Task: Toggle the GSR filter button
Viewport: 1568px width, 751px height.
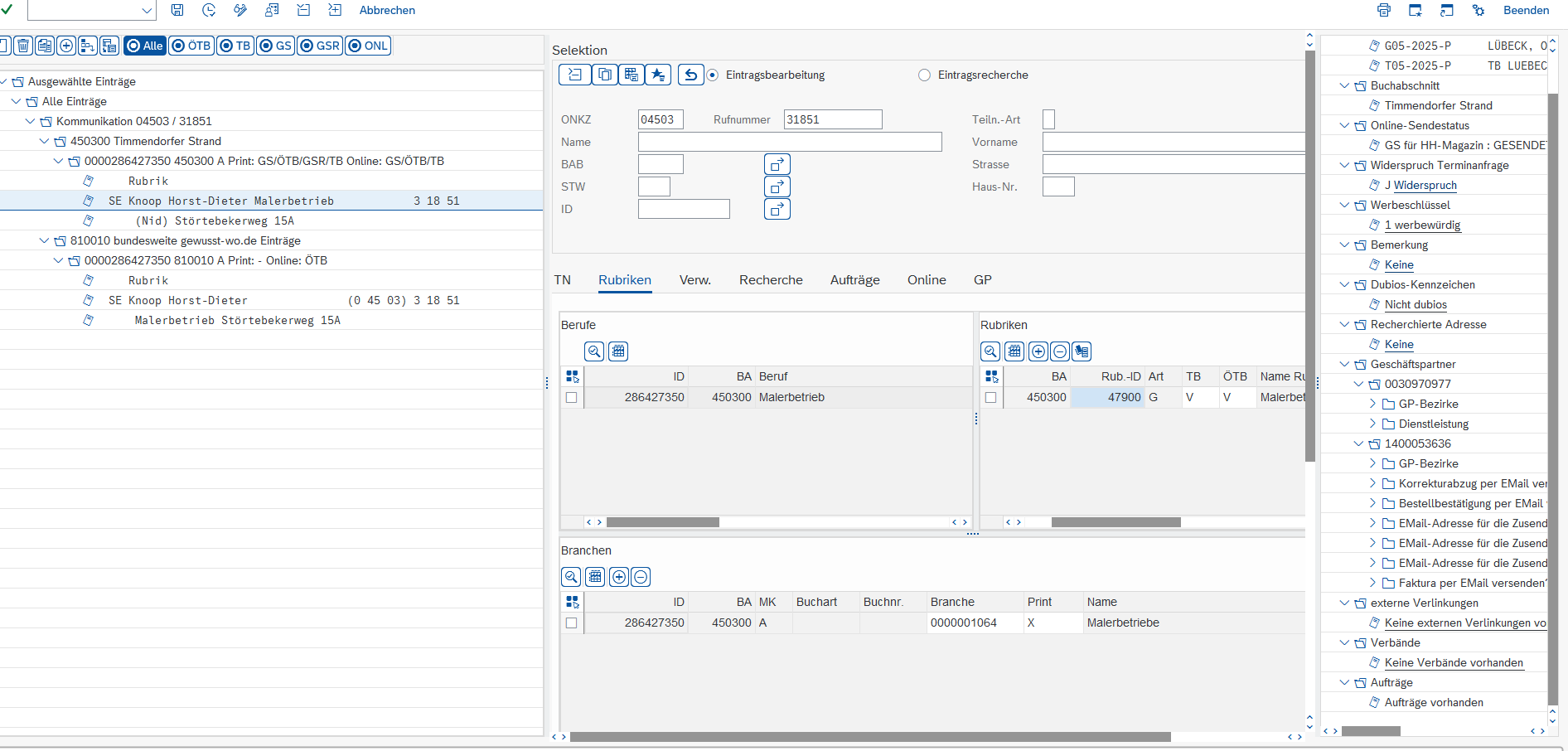Action: point(320,46)
